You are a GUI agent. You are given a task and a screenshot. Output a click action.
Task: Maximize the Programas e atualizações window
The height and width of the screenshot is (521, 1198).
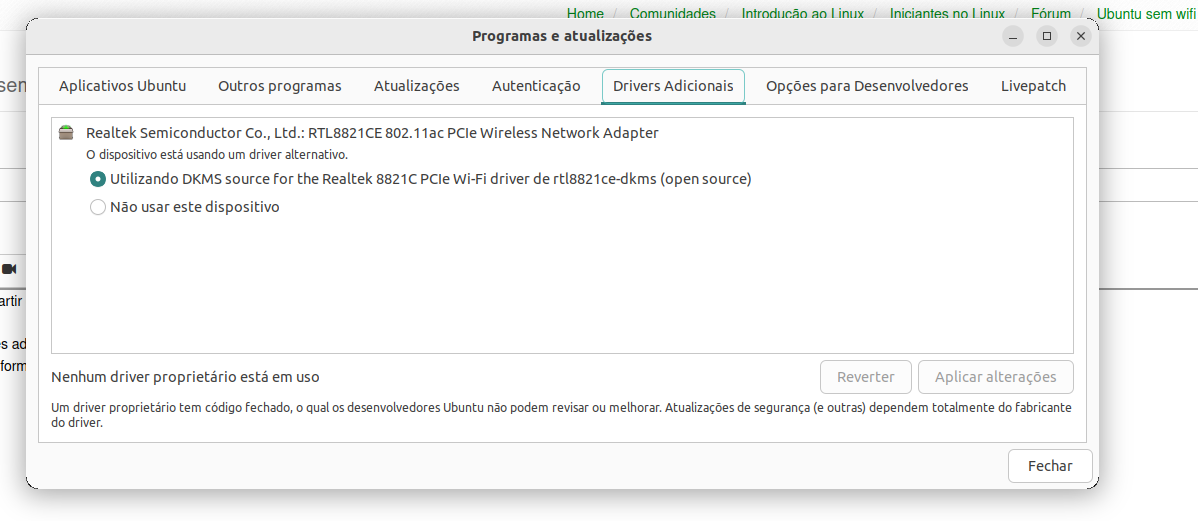(x=1047, y=36)
